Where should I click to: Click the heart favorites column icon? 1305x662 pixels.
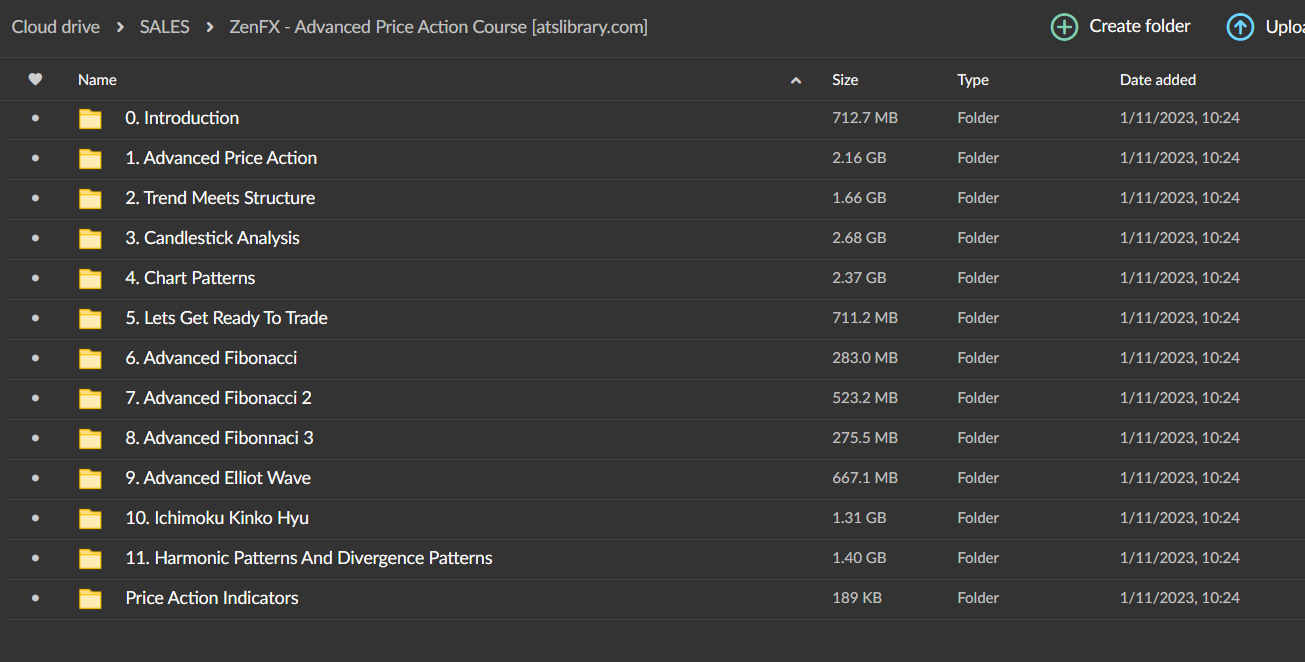tap(35, 79)
